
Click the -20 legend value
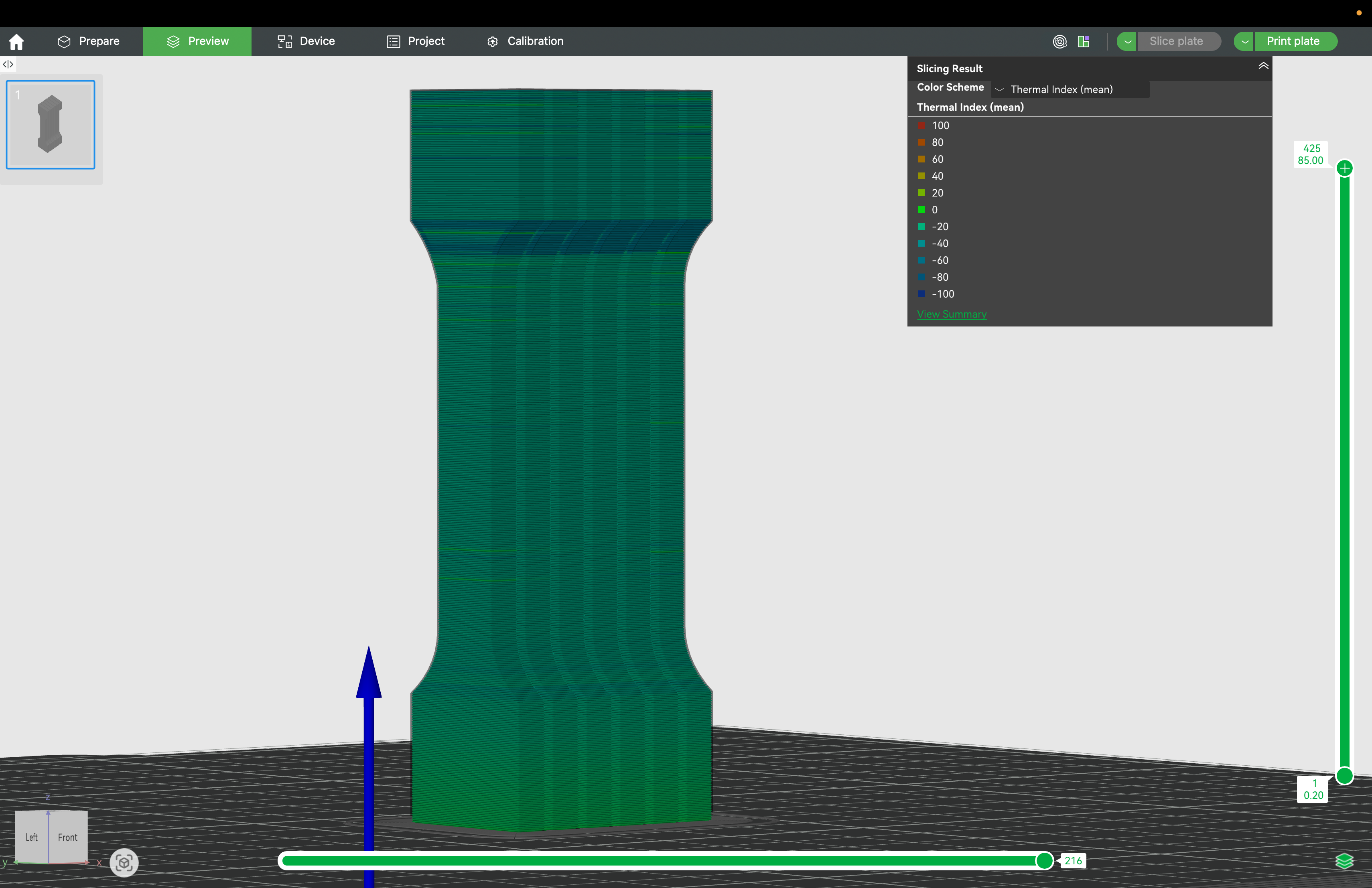(940, 227)
